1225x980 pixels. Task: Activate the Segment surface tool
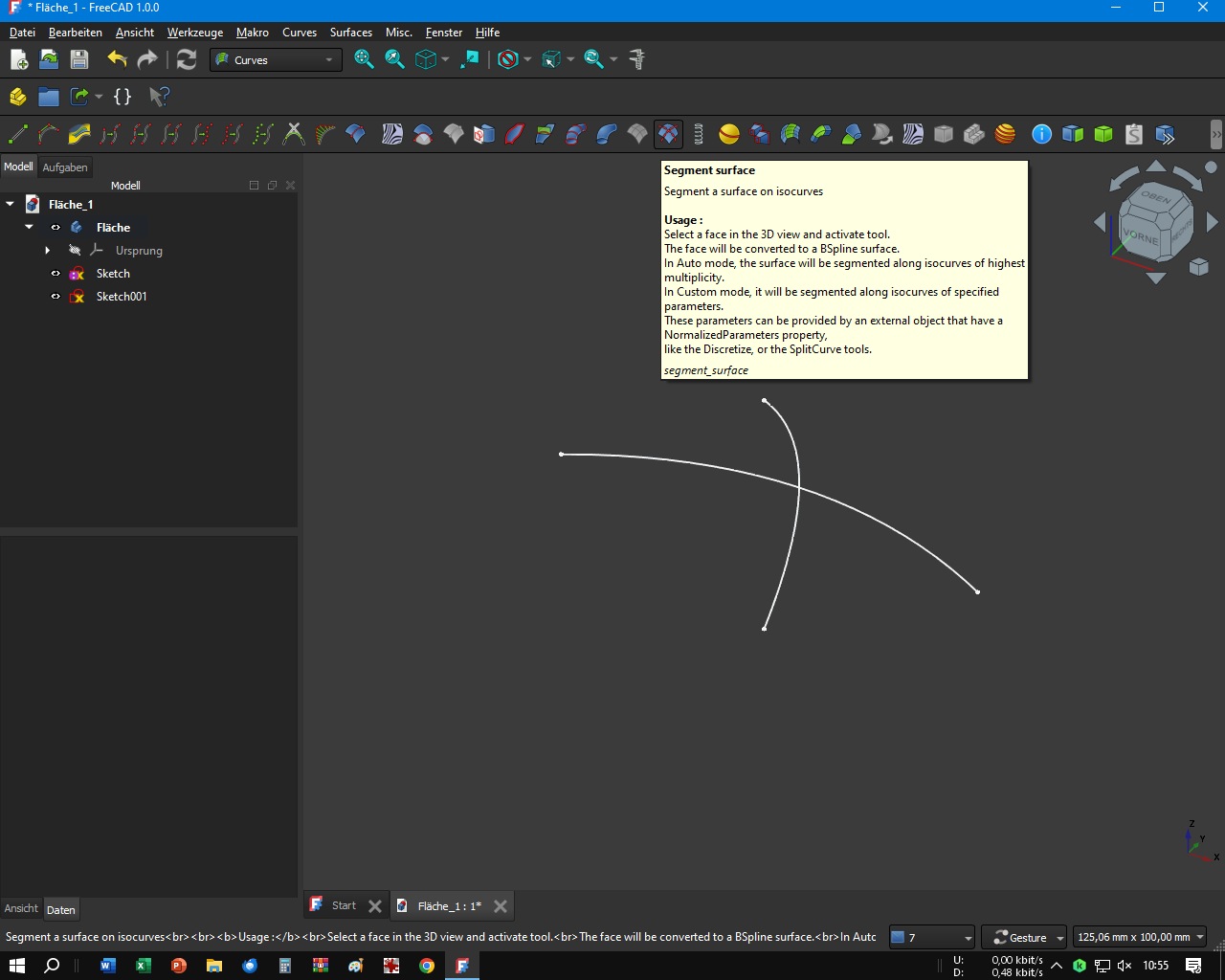pyautogui.click(x=668, y=134)
